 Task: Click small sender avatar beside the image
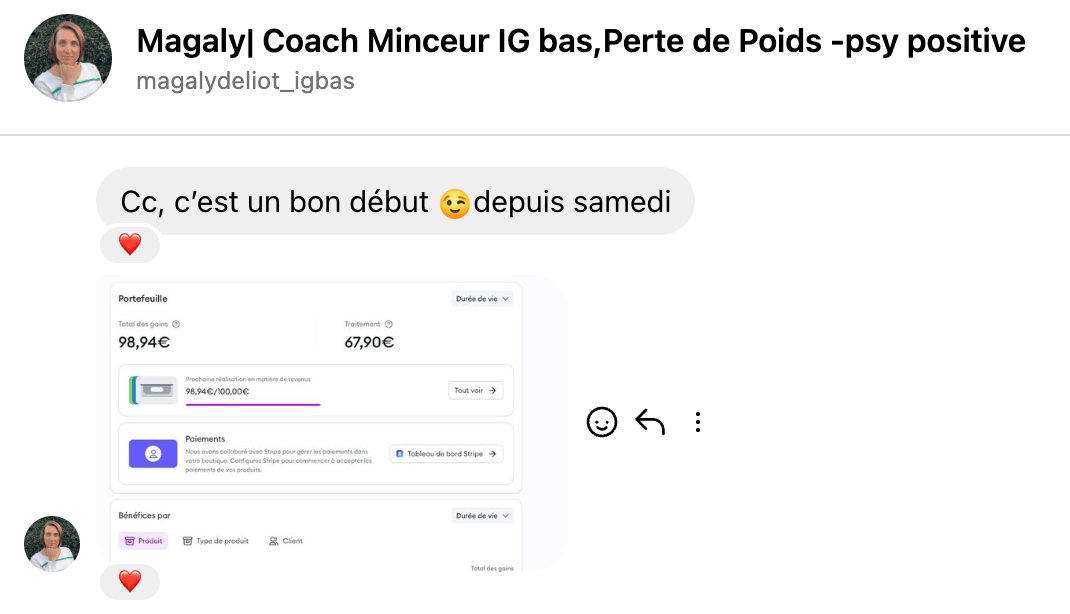tap(52, 544)
